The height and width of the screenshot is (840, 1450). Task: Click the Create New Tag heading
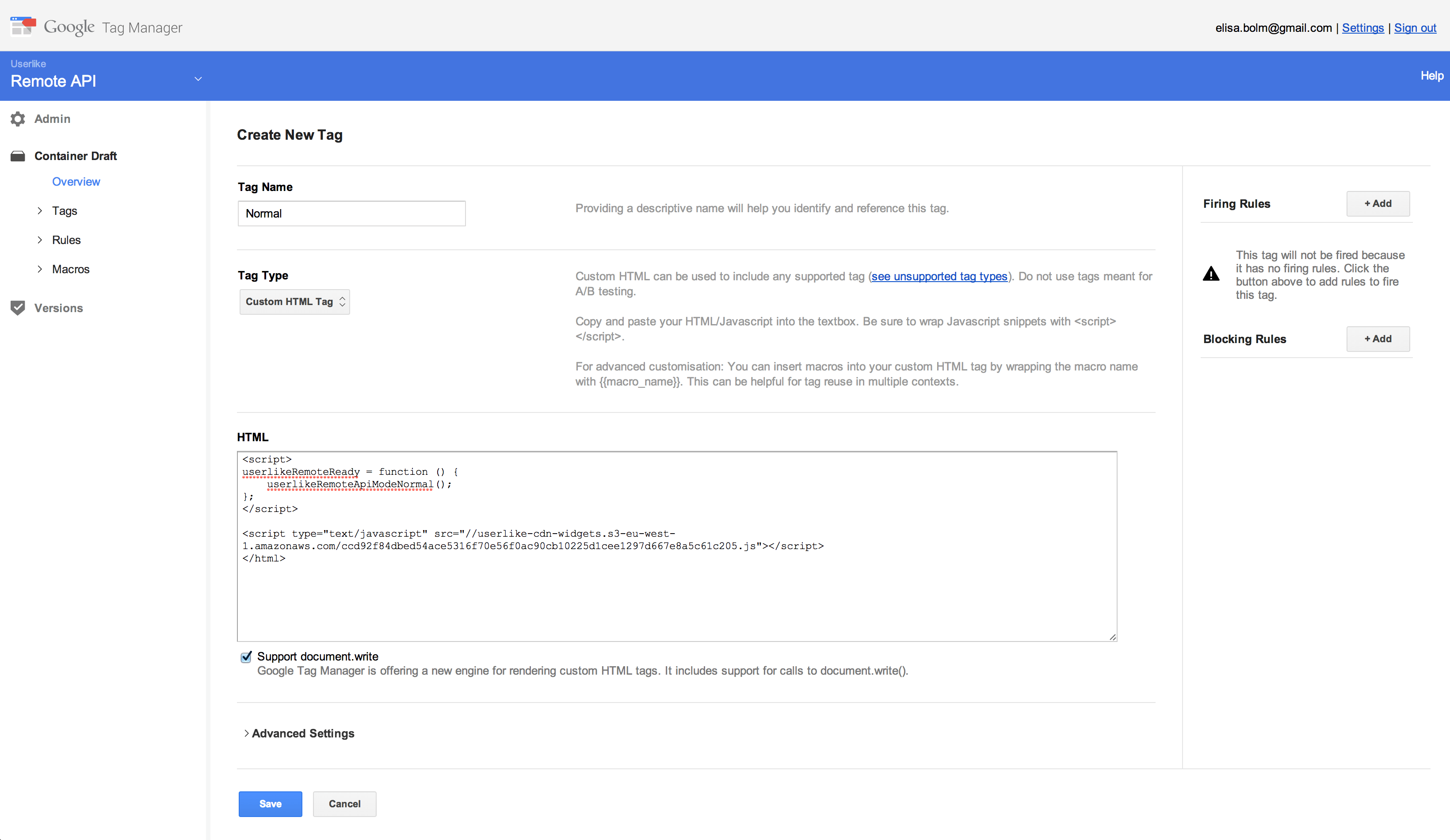pos(290,135)
